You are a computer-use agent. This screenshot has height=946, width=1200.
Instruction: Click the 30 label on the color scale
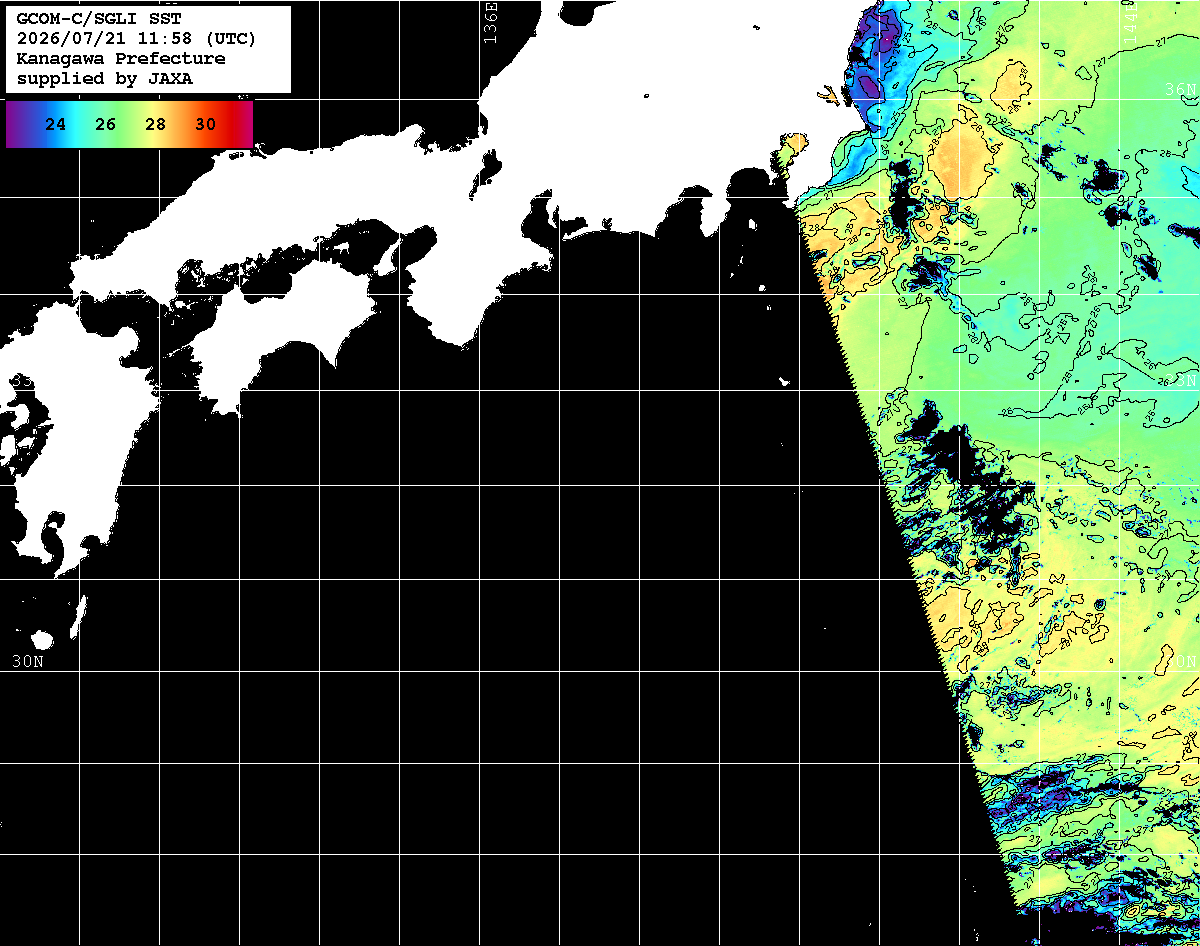(x=205, y=125)
